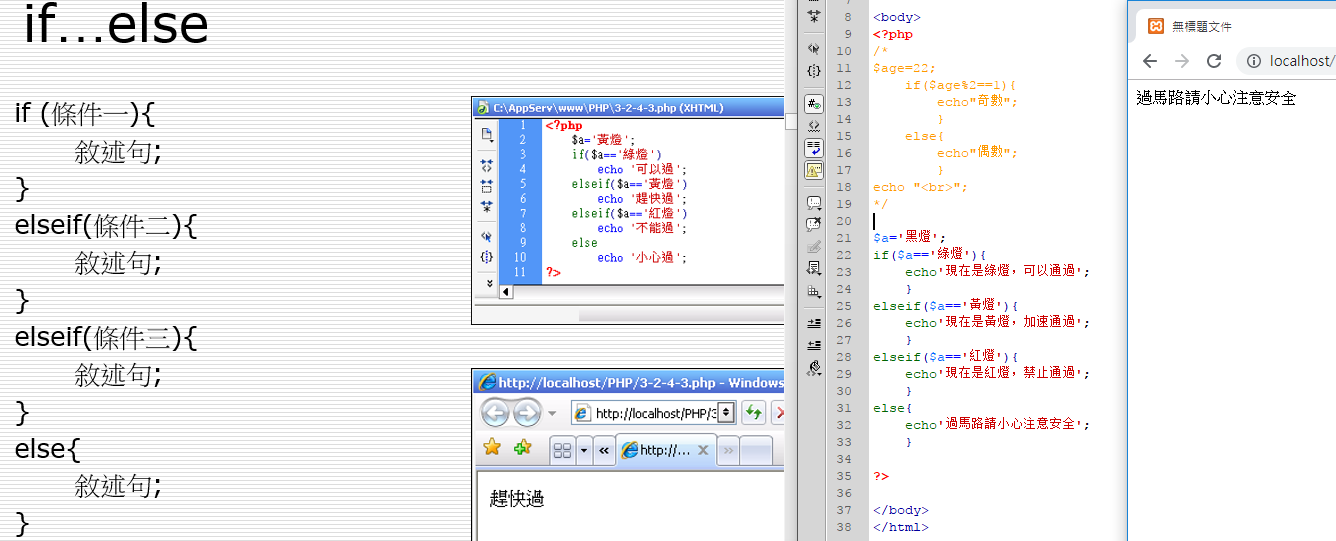The image size is (1336, 541).
Task: Indent code with the coding toolbar icon
Action: [x=814, y=323]
